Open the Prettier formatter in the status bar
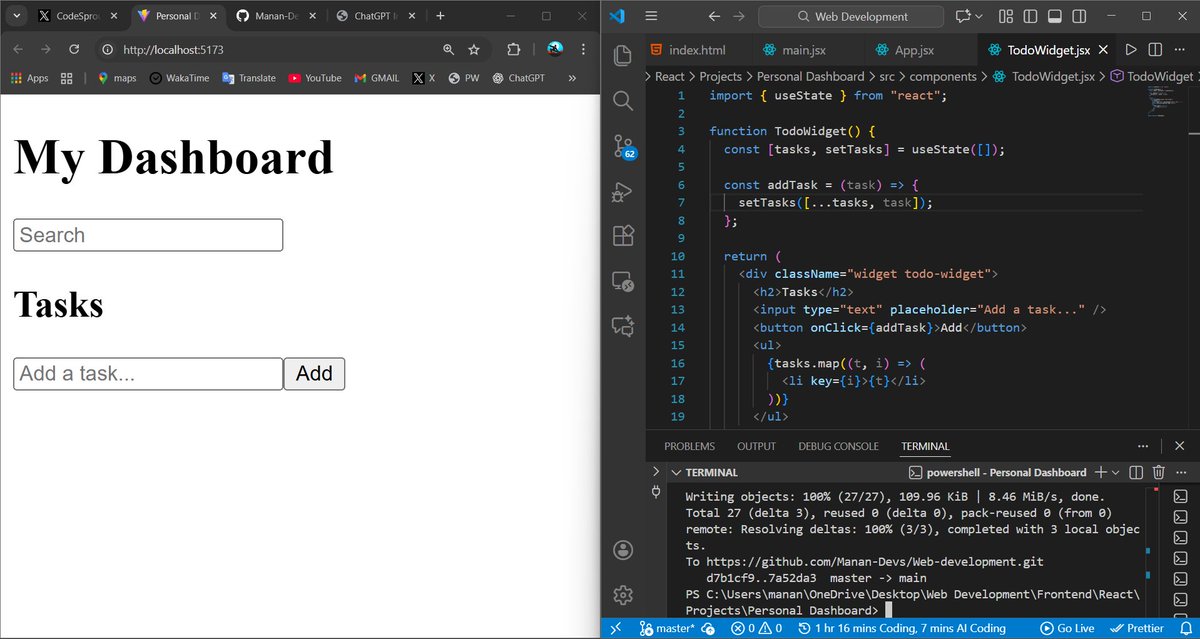The height and width of the screenshot is (639, 1200). click(x=1140, y=628)
